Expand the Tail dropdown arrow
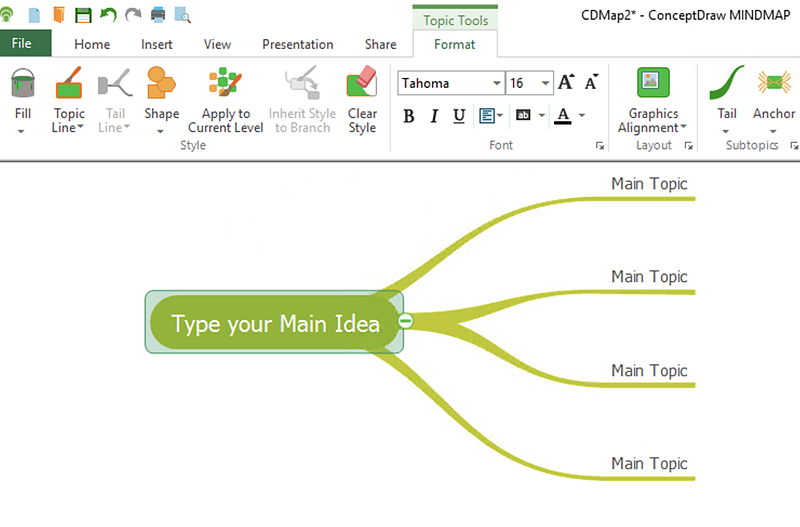Image resolution: width=800 pixels, height=527 pixels. coord(726,132)
